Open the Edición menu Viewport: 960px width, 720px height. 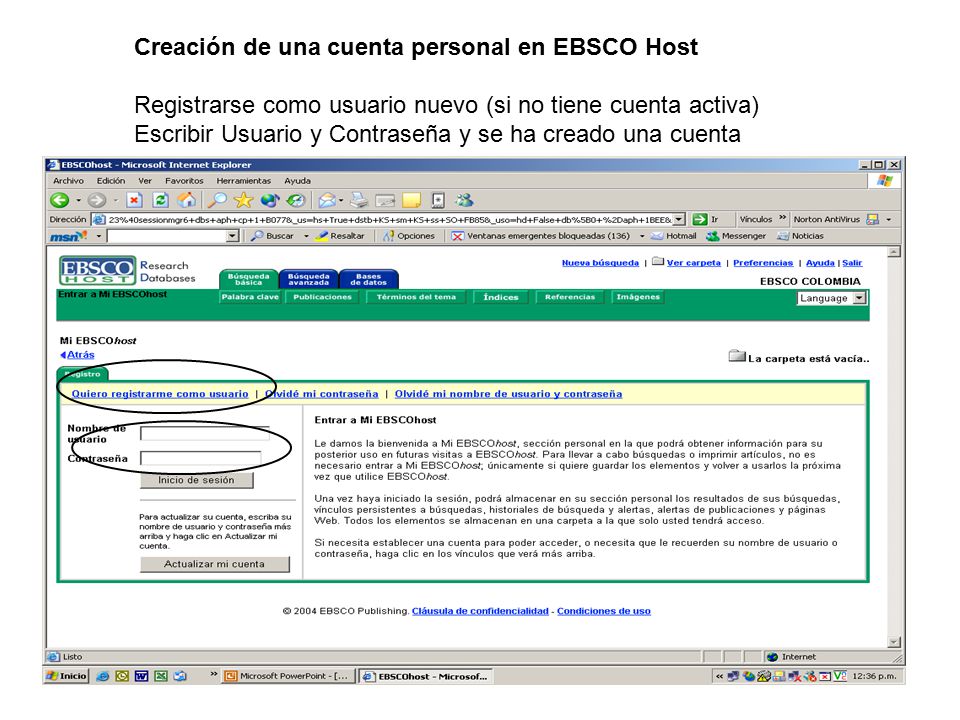pos(111,181)
